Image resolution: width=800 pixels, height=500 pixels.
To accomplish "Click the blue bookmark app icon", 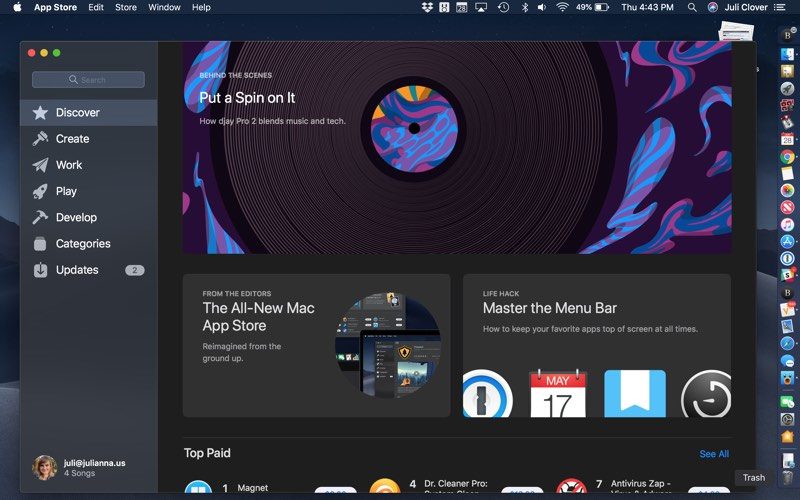I will point(635,393).
